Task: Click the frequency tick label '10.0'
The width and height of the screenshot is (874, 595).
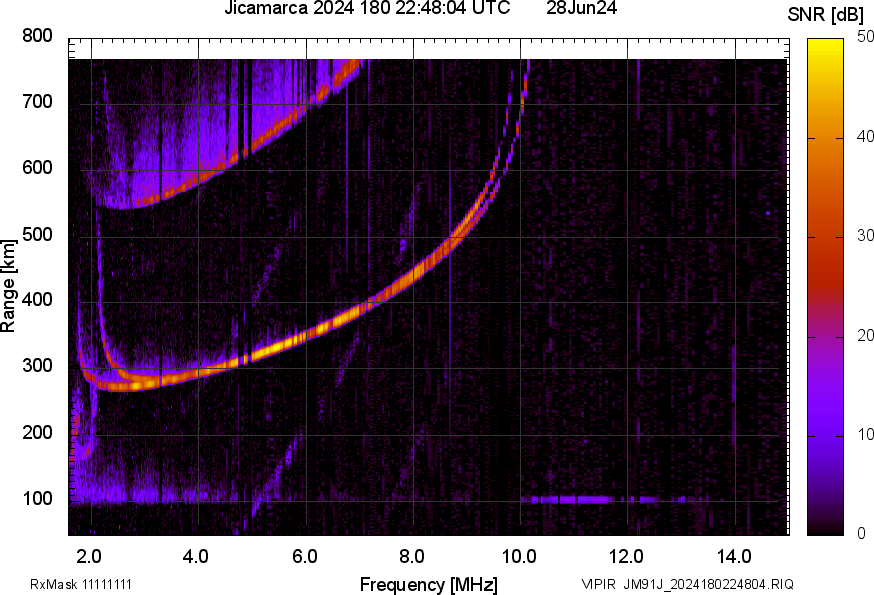Action: pos(519,557)
